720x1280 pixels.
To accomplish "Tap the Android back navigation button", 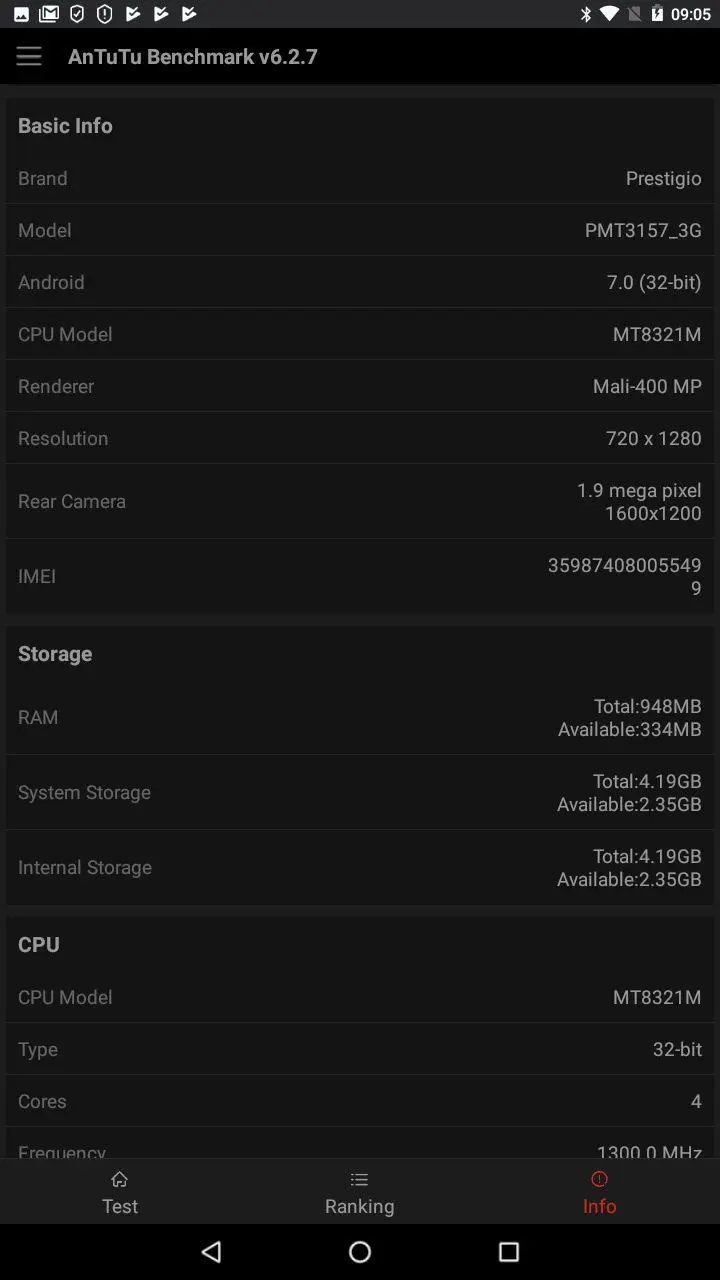I will pyautogui.click(x=210, y=1251).
